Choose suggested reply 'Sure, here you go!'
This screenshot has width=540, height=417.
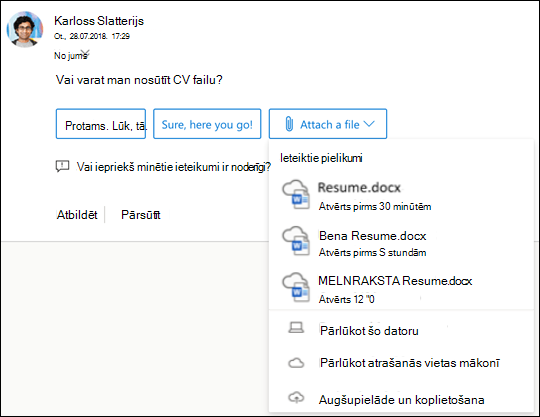(207, 124)
